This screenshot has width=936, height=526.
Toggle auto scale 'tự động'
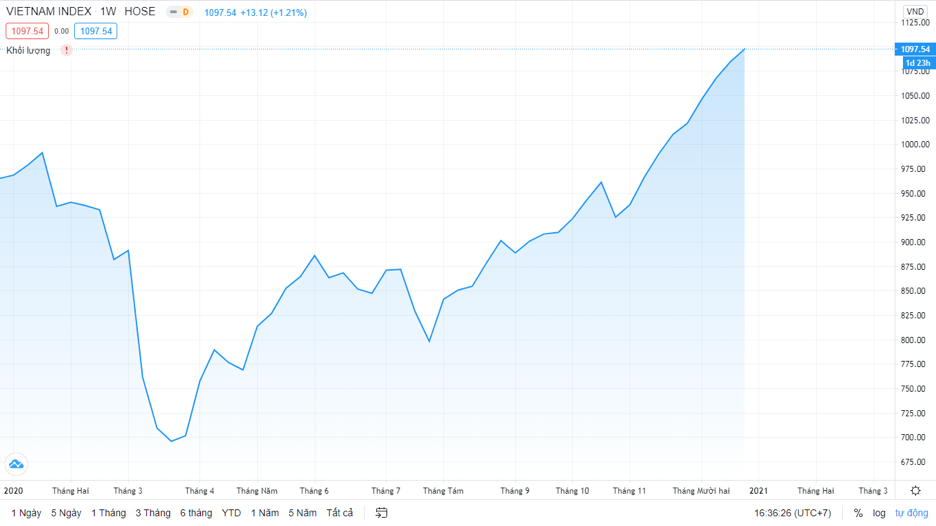(x=911, y=513)
